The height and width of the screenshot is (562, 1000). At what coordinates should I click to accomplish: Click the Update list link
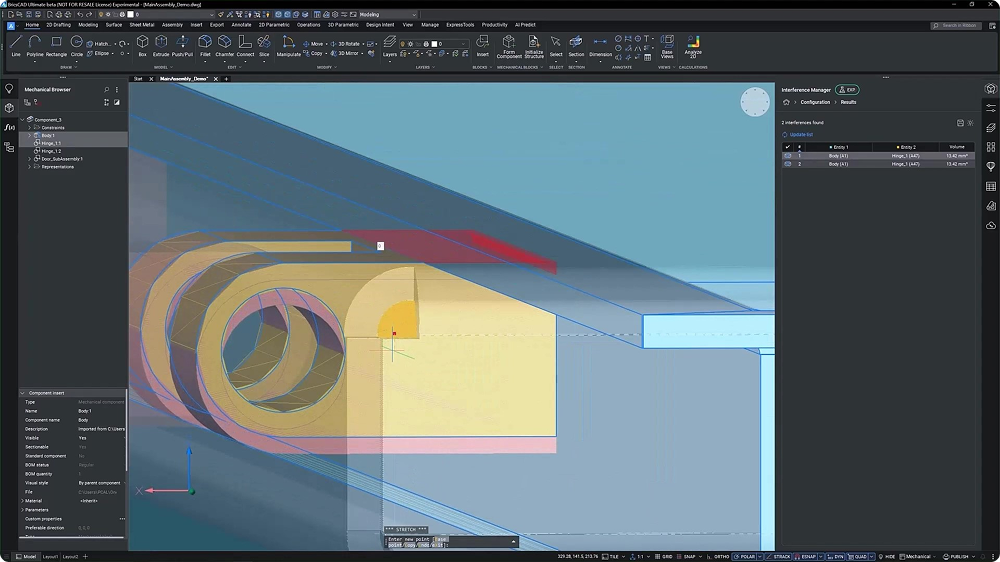tap(801, 135)
